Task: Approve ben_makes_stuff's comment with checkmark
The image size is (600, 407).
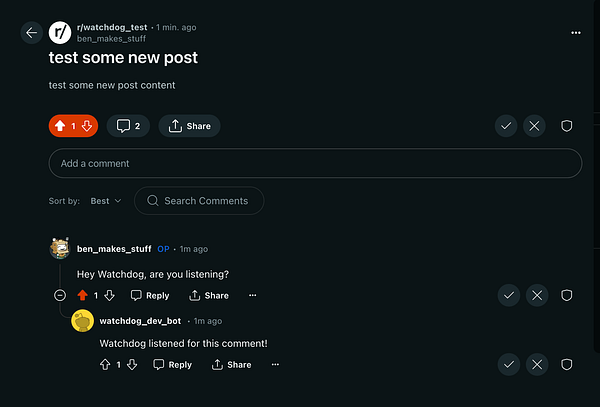Action: point(509,295)
